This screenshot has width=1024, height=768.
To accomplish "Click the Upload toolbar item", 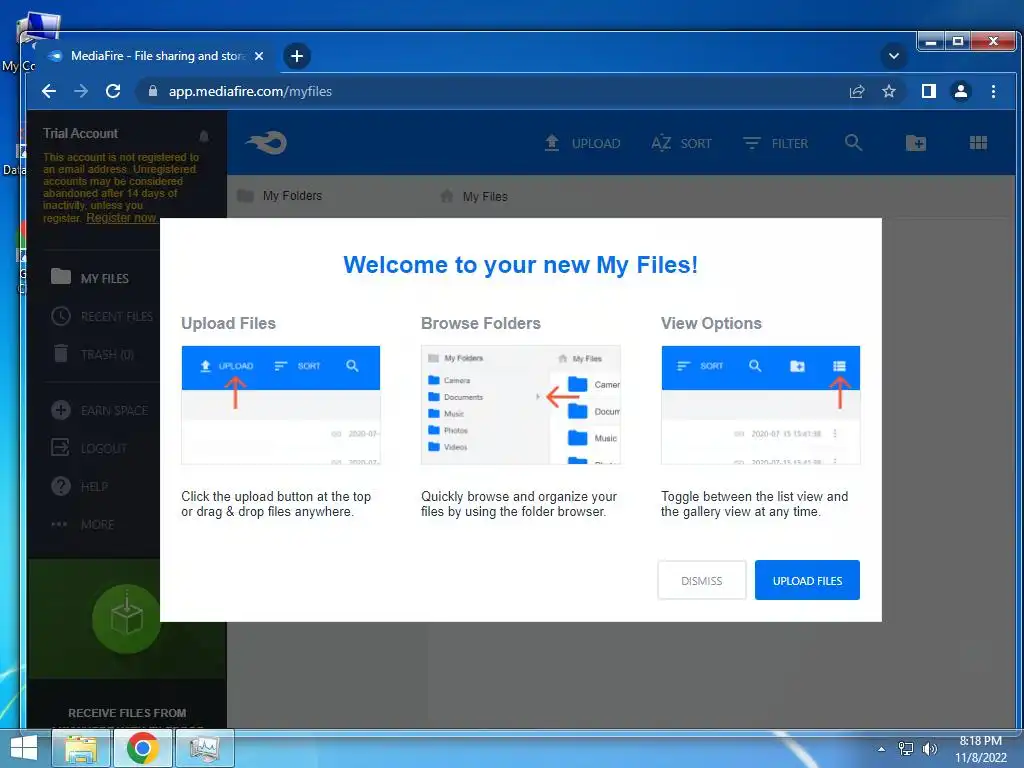I will (583, 143).
